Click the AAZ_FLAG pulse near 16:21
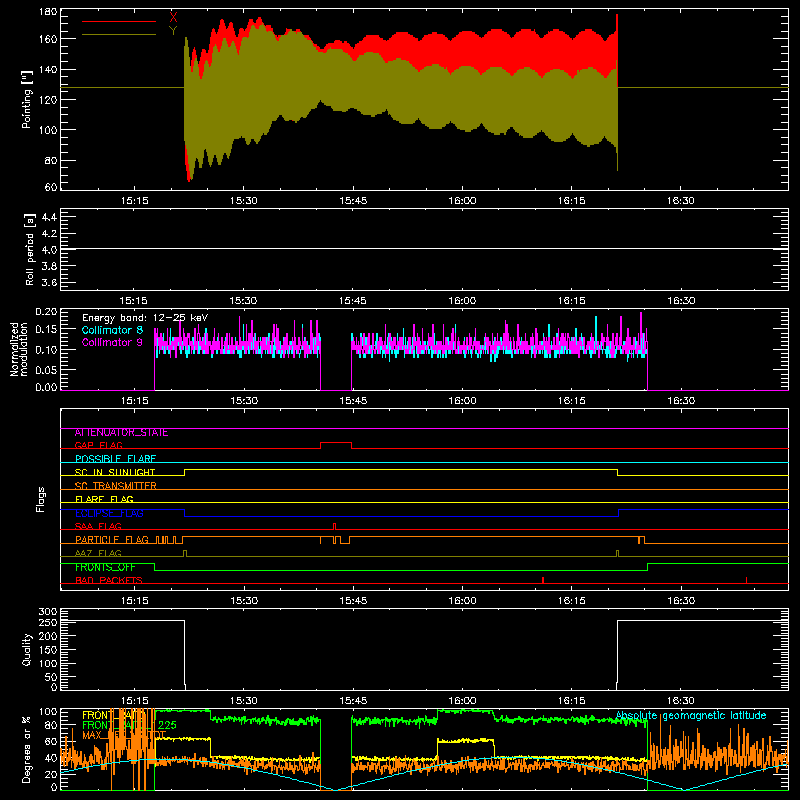This screenshot has width=800, height=800. click(x=617, y=553)
